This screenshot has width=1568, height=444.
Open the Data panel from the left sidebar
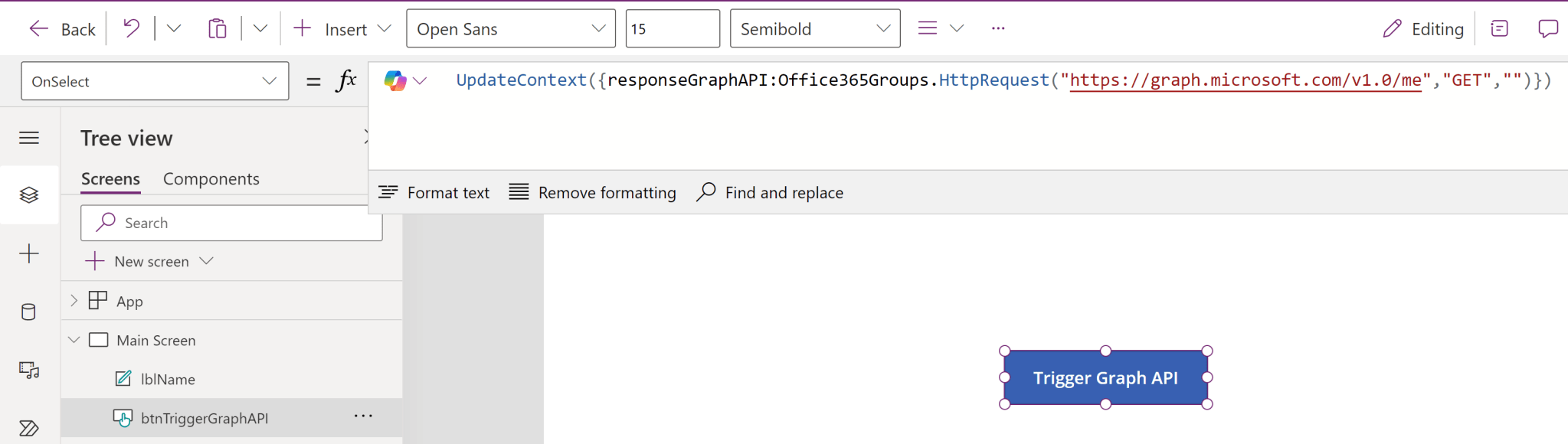point(29,312)
